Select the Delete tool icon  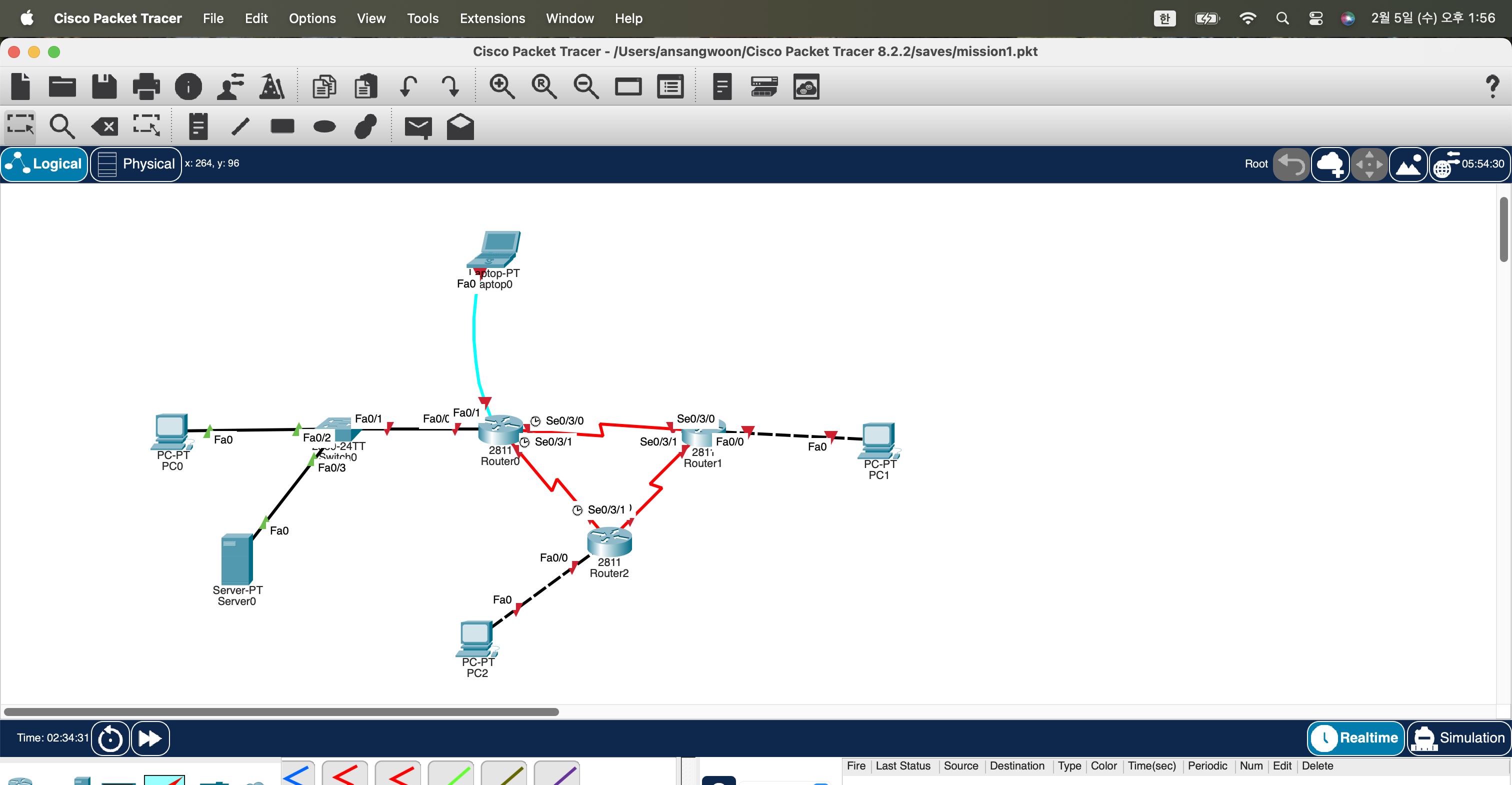coord(104,126)
